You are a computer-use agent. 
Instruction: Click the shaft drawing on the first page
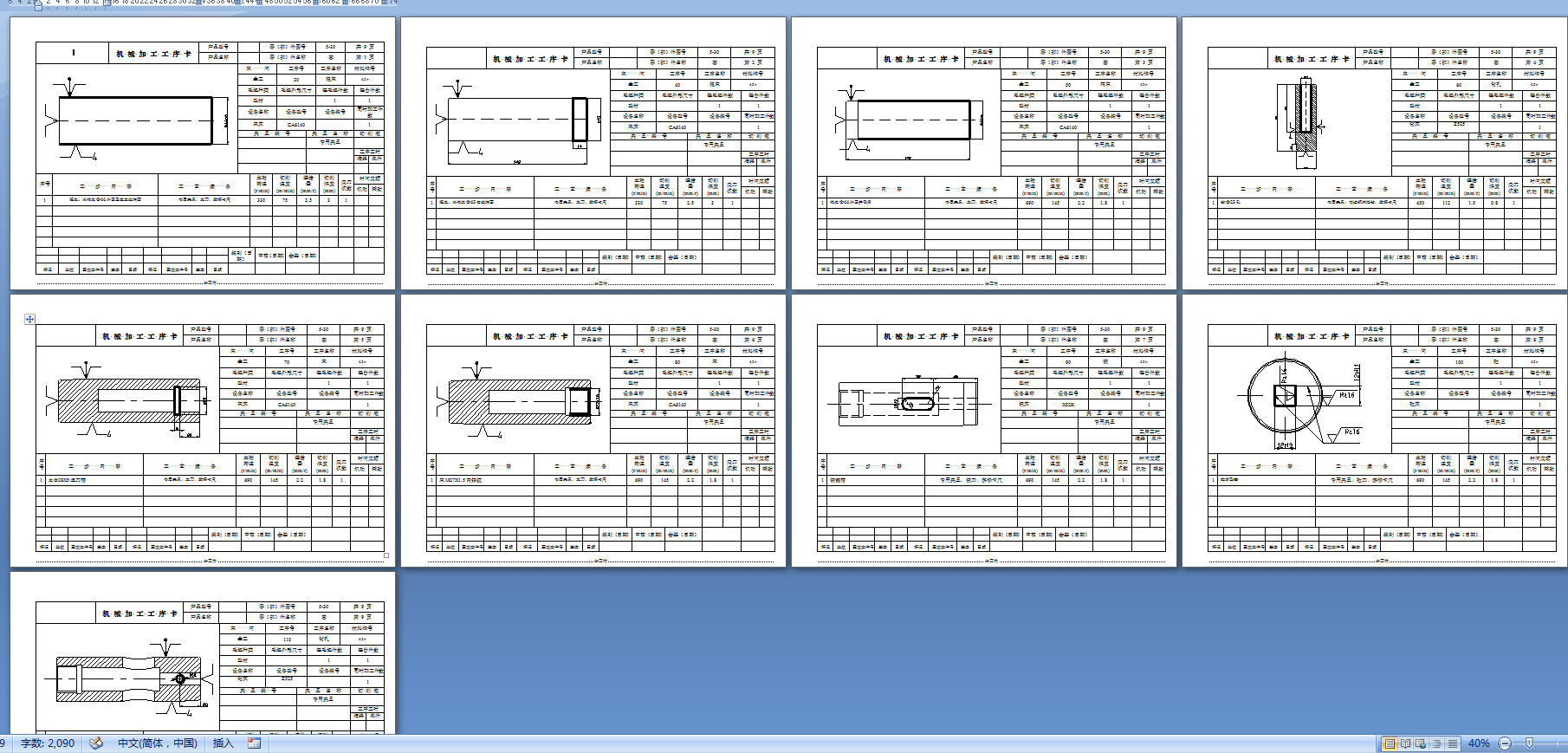tap(135, 120)
